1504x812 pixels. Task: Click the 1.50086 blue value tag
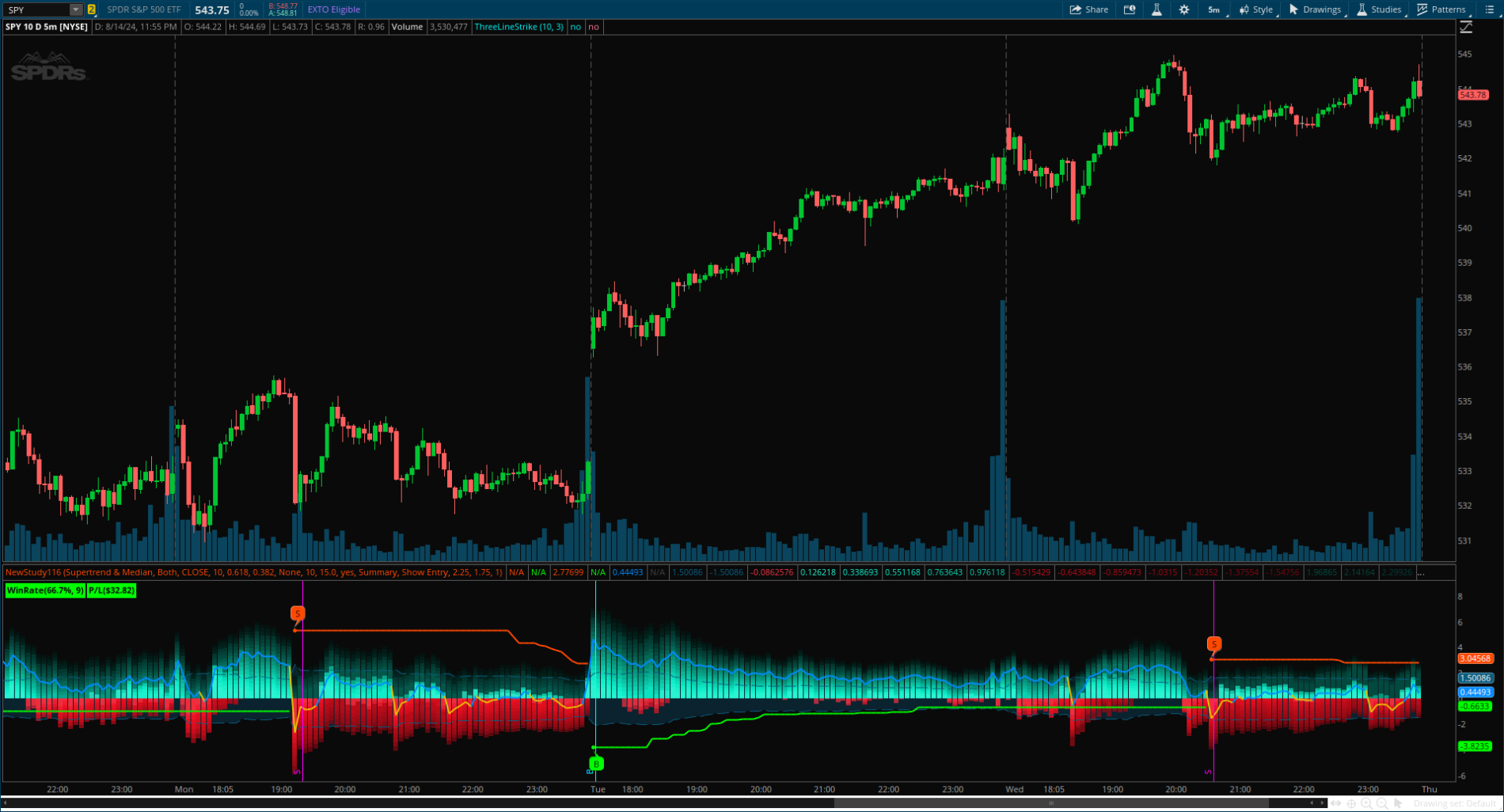pyautogui.click(x=1476, y=678)
